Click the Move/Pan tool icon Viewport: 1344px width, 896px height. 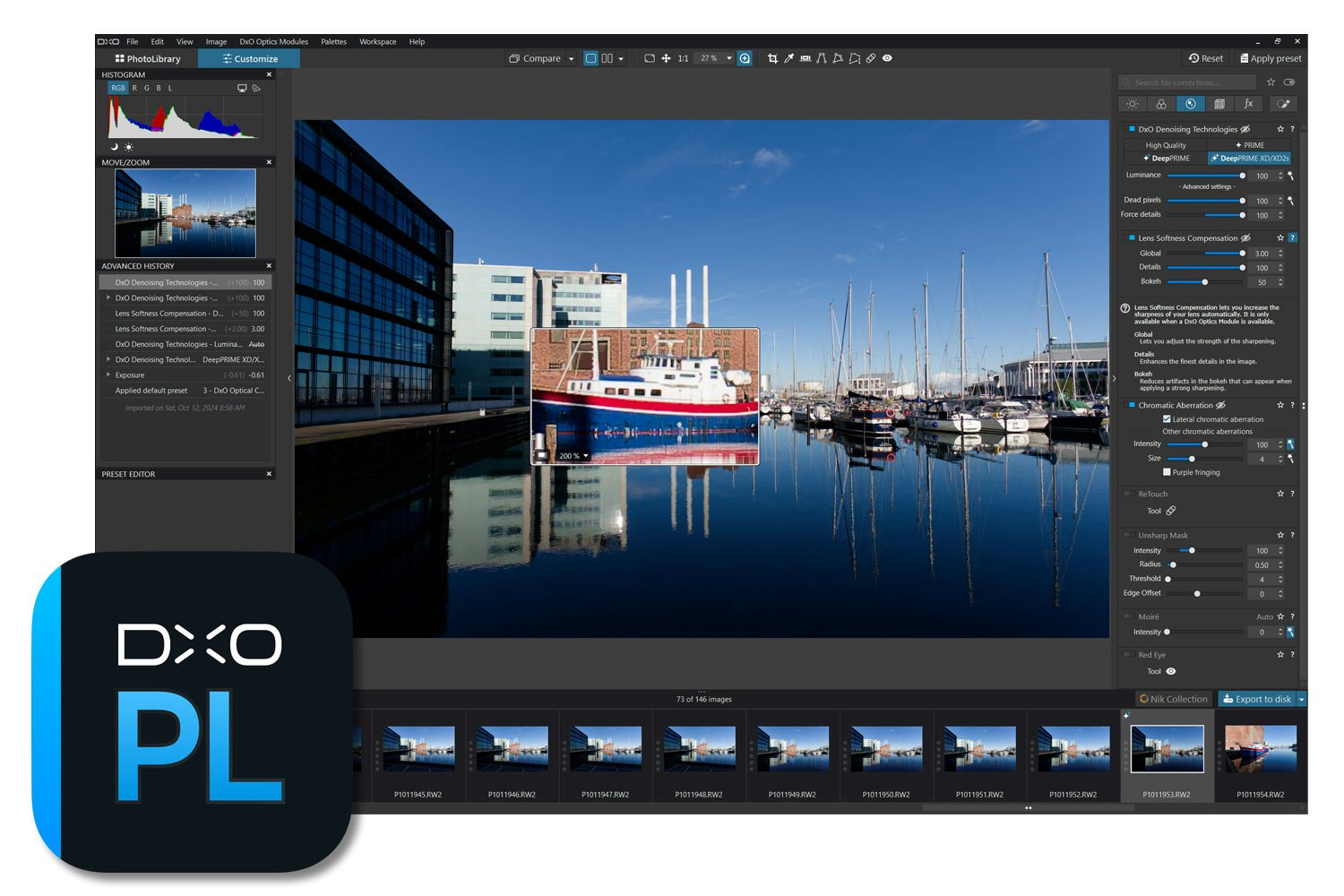(x=667, y=58)
